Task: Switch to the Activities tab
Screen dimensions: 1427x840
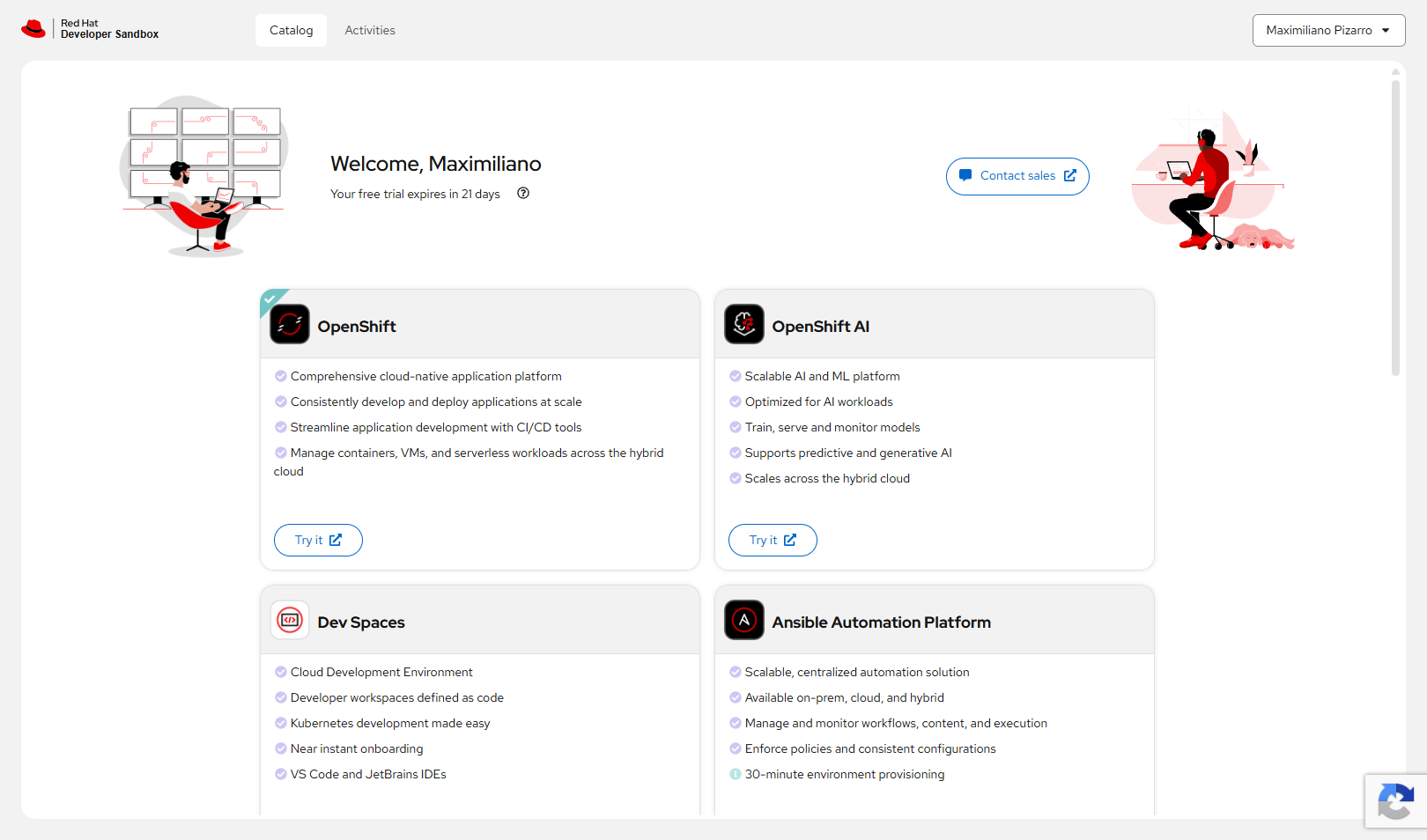Action: (x=370, y=30)
